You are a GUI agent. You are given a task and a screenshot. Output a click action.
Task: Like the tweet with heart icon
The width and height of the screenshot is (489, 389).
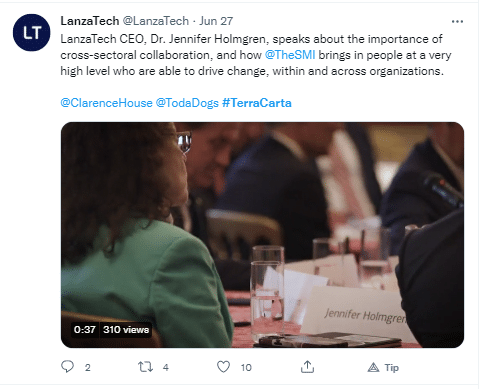click(223, 367)
